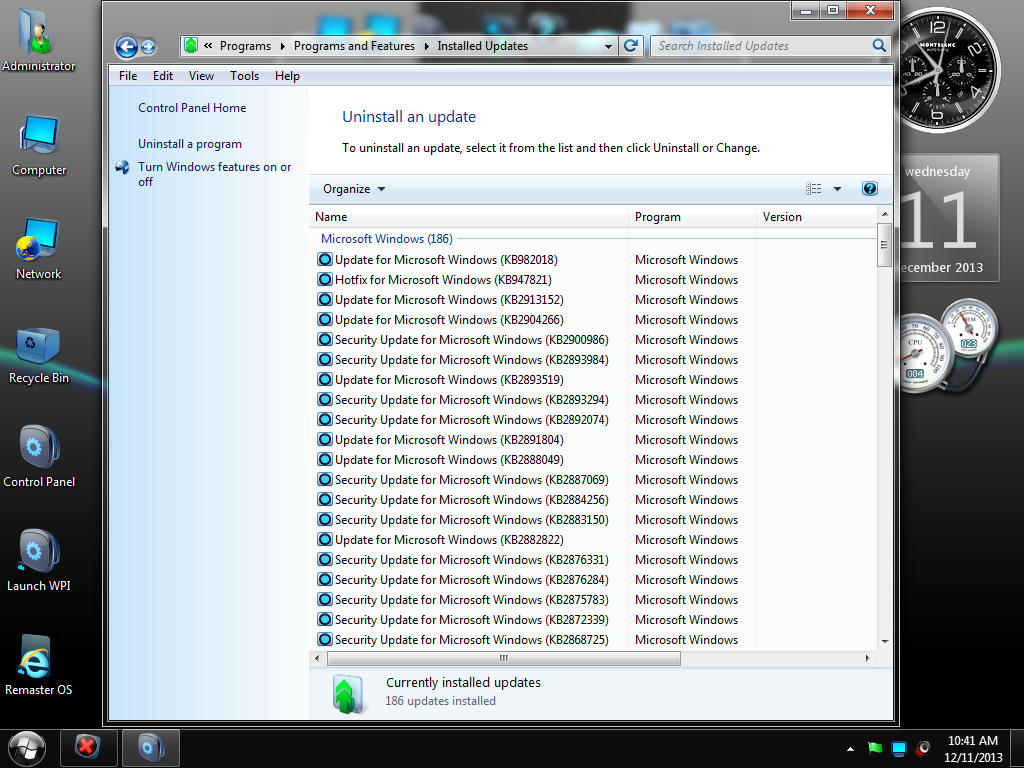
Task: Select the icon for KB982018 update
Action: [325, 259]
